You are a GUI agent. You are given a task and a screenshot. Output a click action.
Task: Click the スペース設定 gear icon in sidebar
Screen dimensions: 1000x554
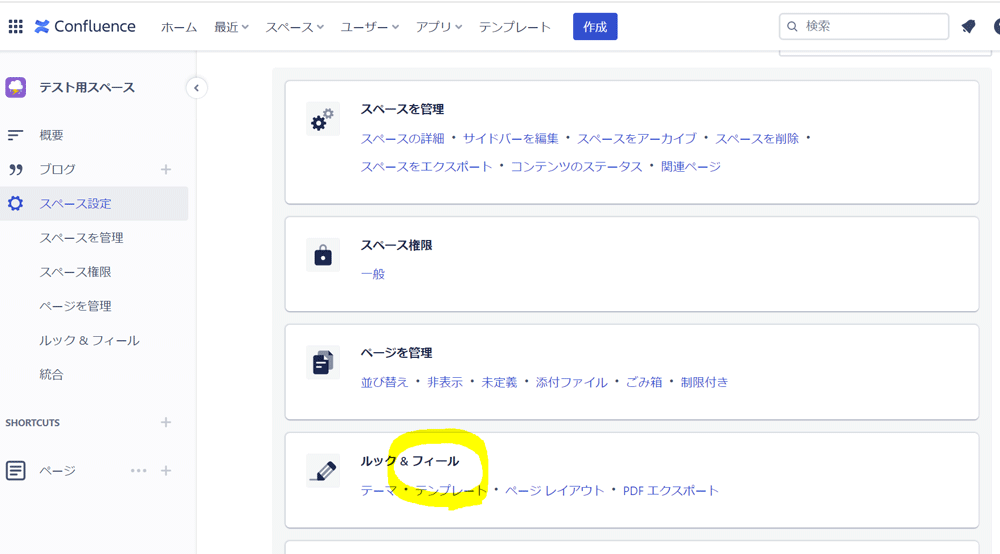tap(15, 203)
